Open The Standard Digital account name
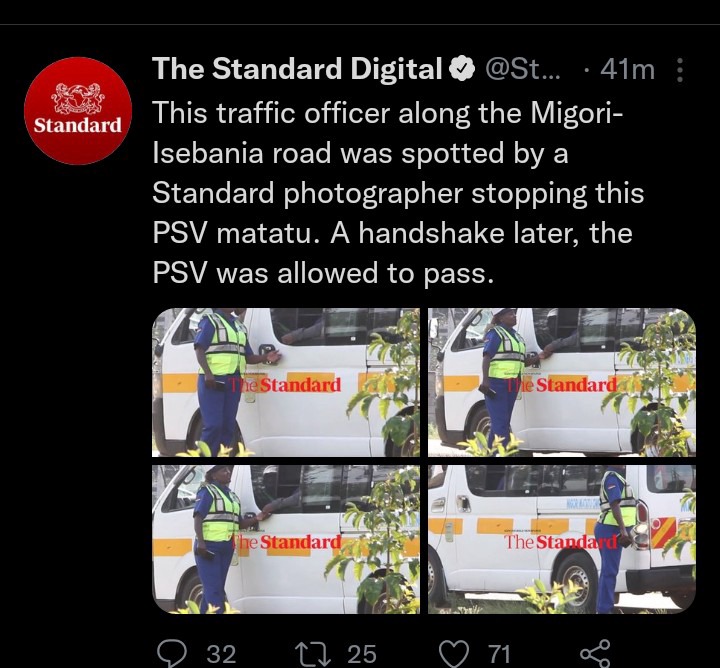This screenshot has height=668, width=720. (297, 69)
